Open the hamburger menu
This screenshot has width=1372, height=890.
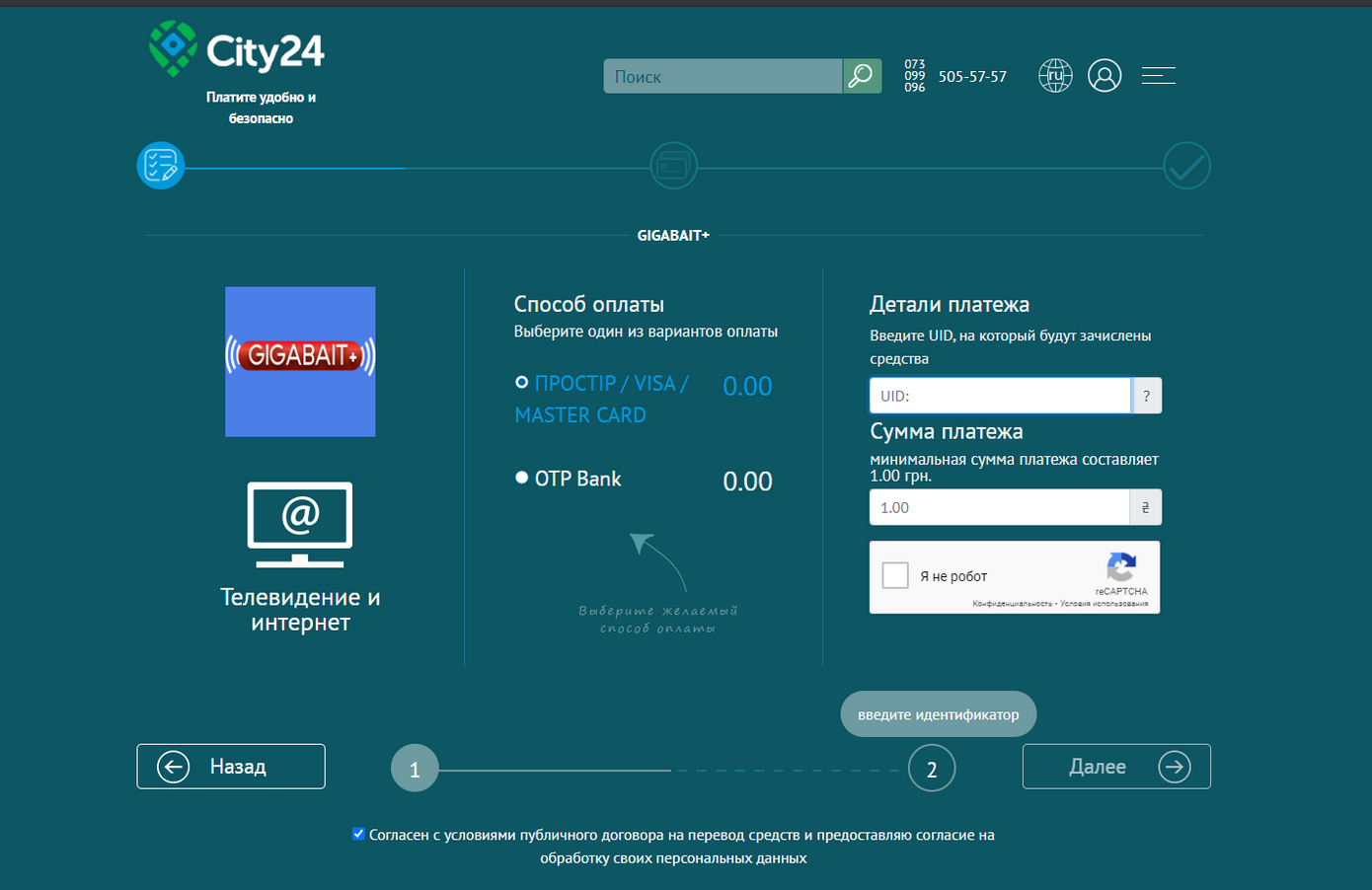tap(1158, 76)
